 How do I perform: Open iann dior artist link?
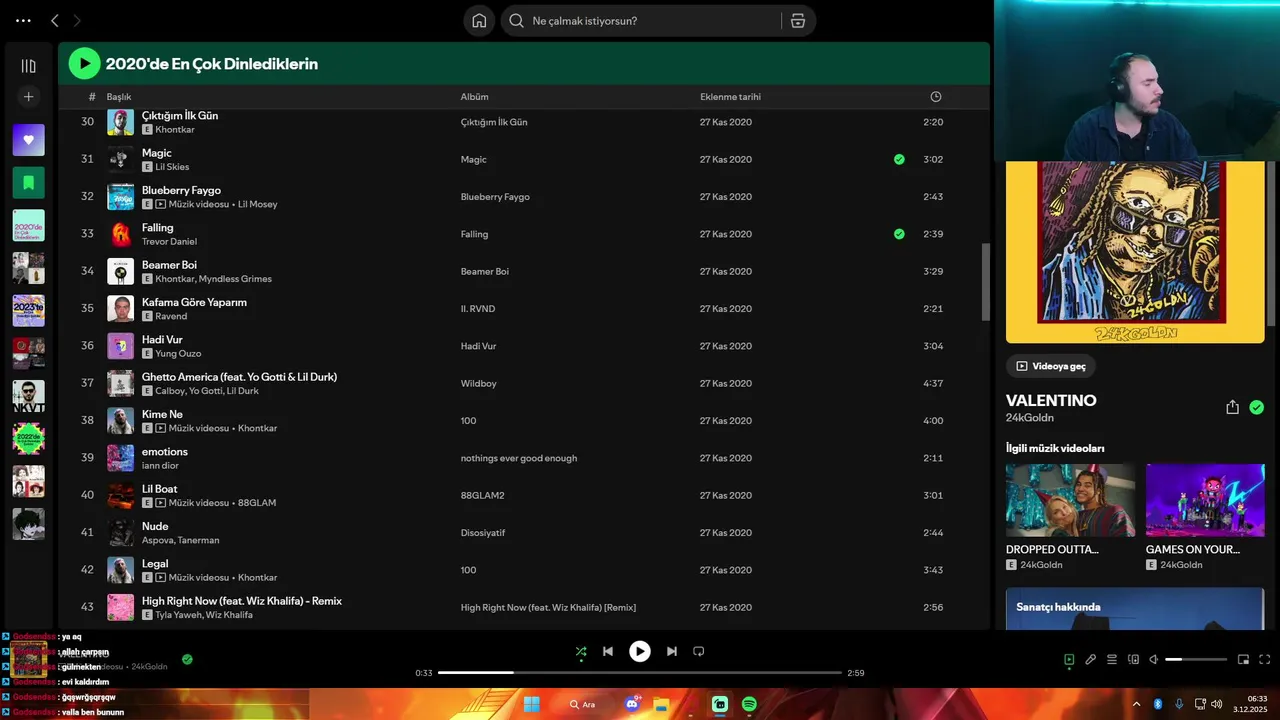(160, 465)
